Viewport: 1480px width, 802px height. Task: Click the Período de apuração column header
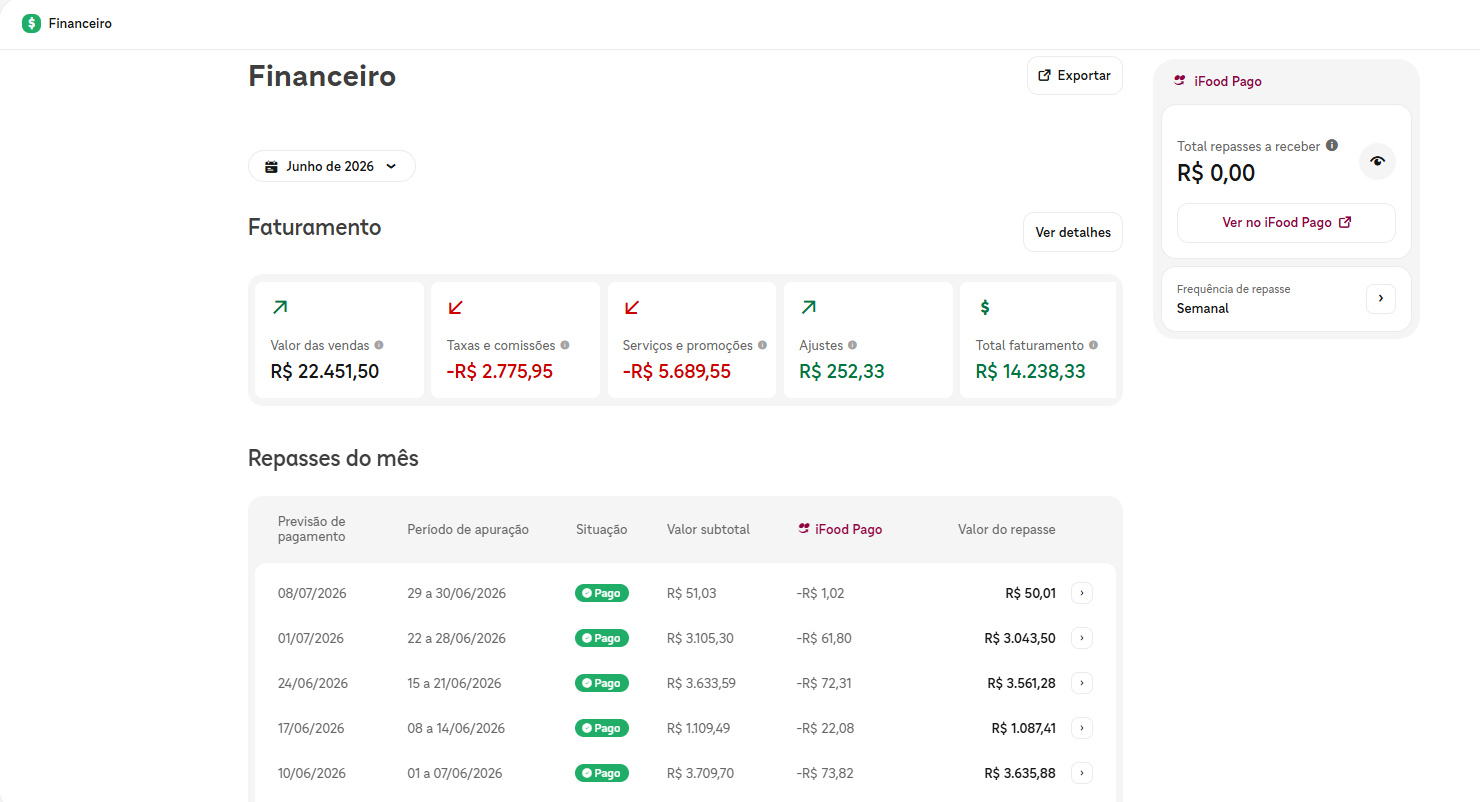click(x=468, y=529)
